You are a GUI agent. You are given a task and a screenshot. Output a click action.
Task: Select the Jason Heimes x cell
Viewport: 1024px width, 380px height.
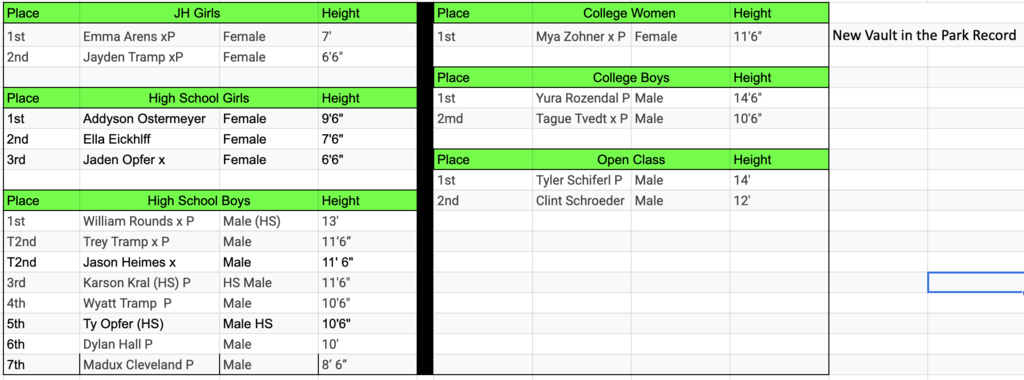tap(150, 262)
